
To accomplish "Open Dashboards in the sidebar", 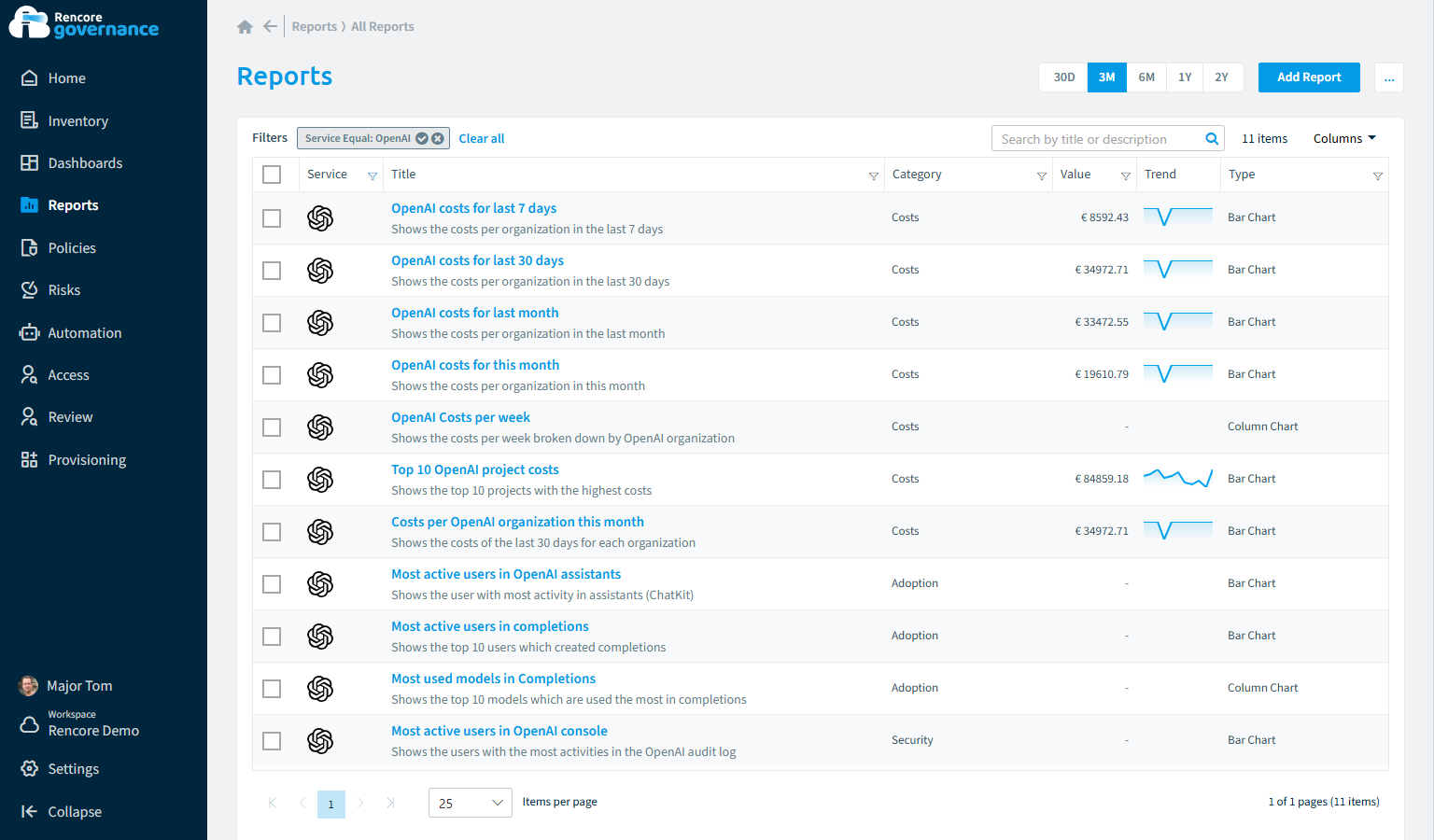I will [x=85, y=163].
